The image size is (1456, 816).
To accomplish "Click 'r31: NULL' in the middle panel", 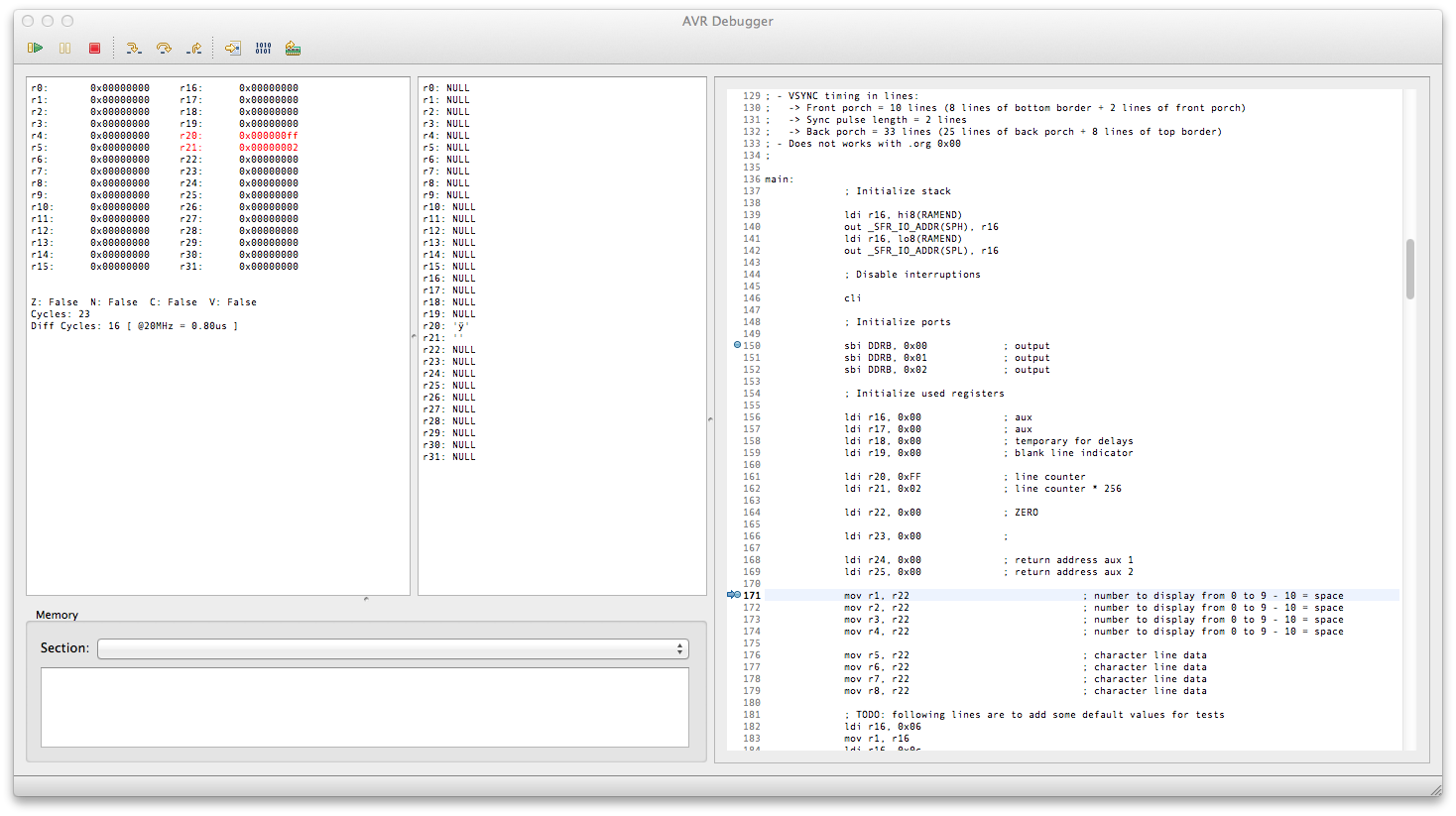I will tap(449, 457).
